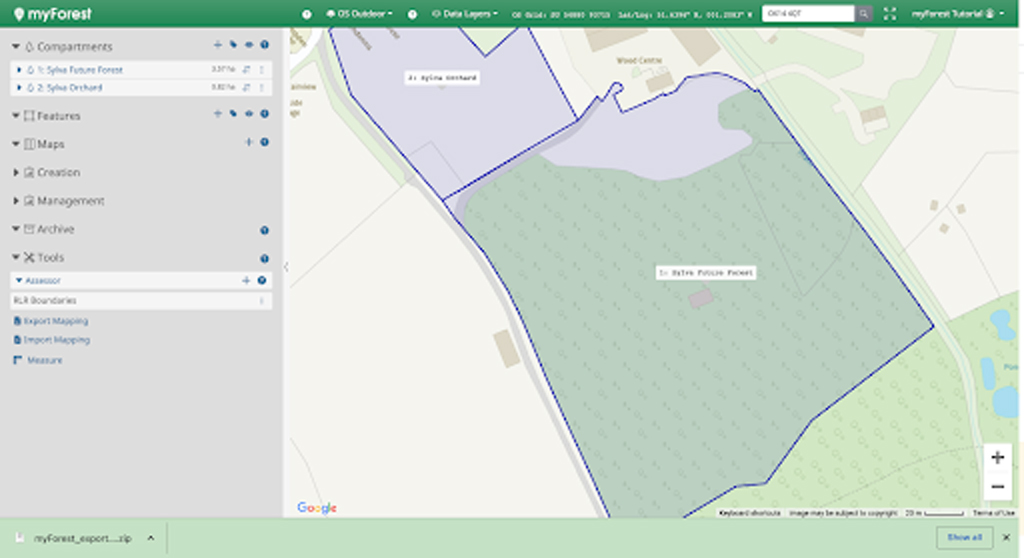Click the postcode search input field
The width and height of the screenshot is (1024, 558).
point(808,14)
